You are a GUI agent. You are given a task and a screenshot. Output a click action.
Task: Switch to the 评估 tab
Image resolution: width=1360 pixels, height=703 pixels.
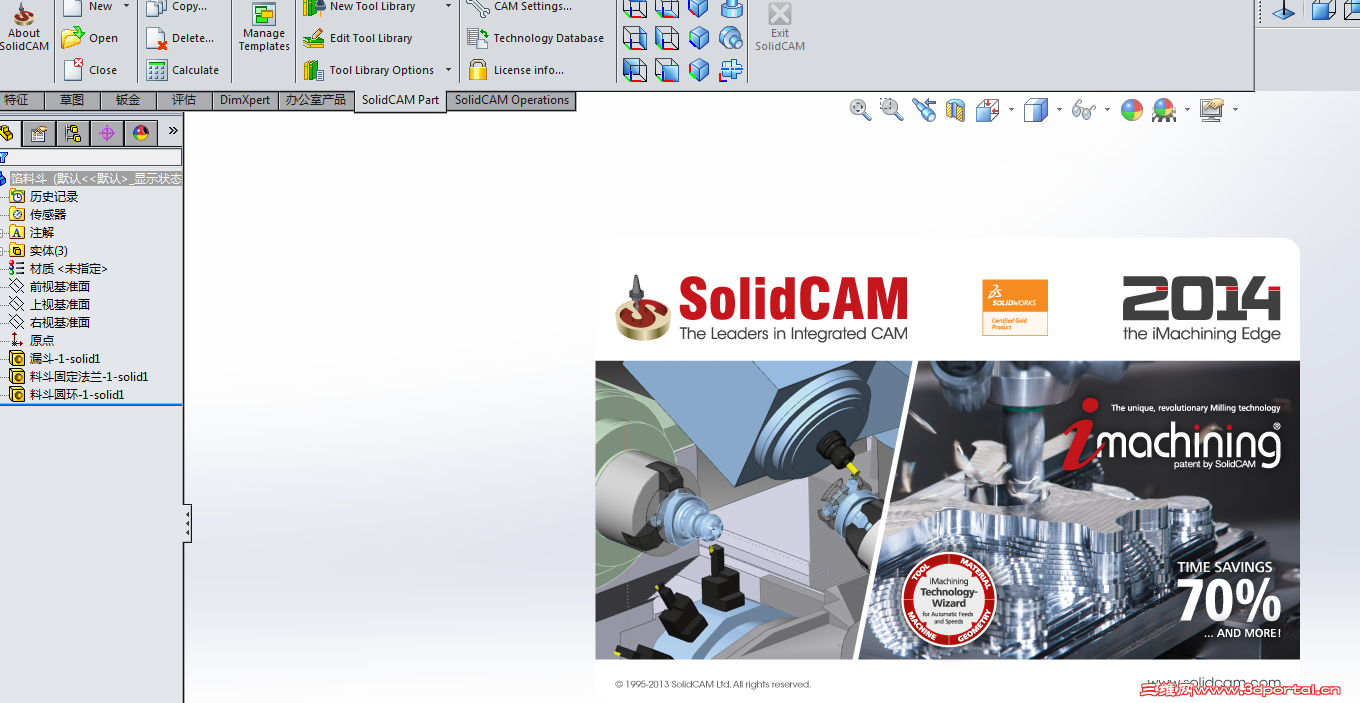pos(184,100)
